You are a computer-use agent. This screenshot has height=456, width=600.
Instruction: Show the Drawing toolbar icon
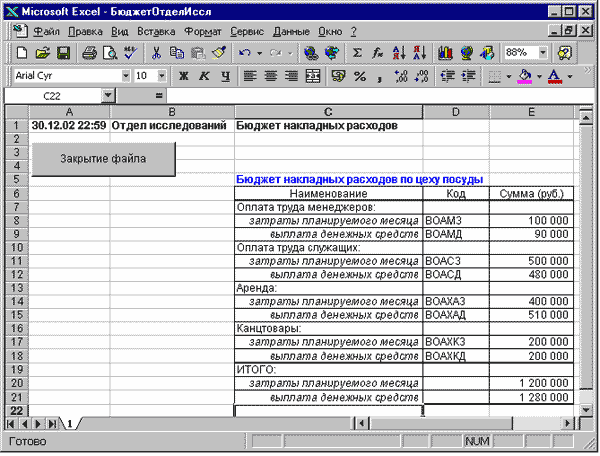point(487,53)
